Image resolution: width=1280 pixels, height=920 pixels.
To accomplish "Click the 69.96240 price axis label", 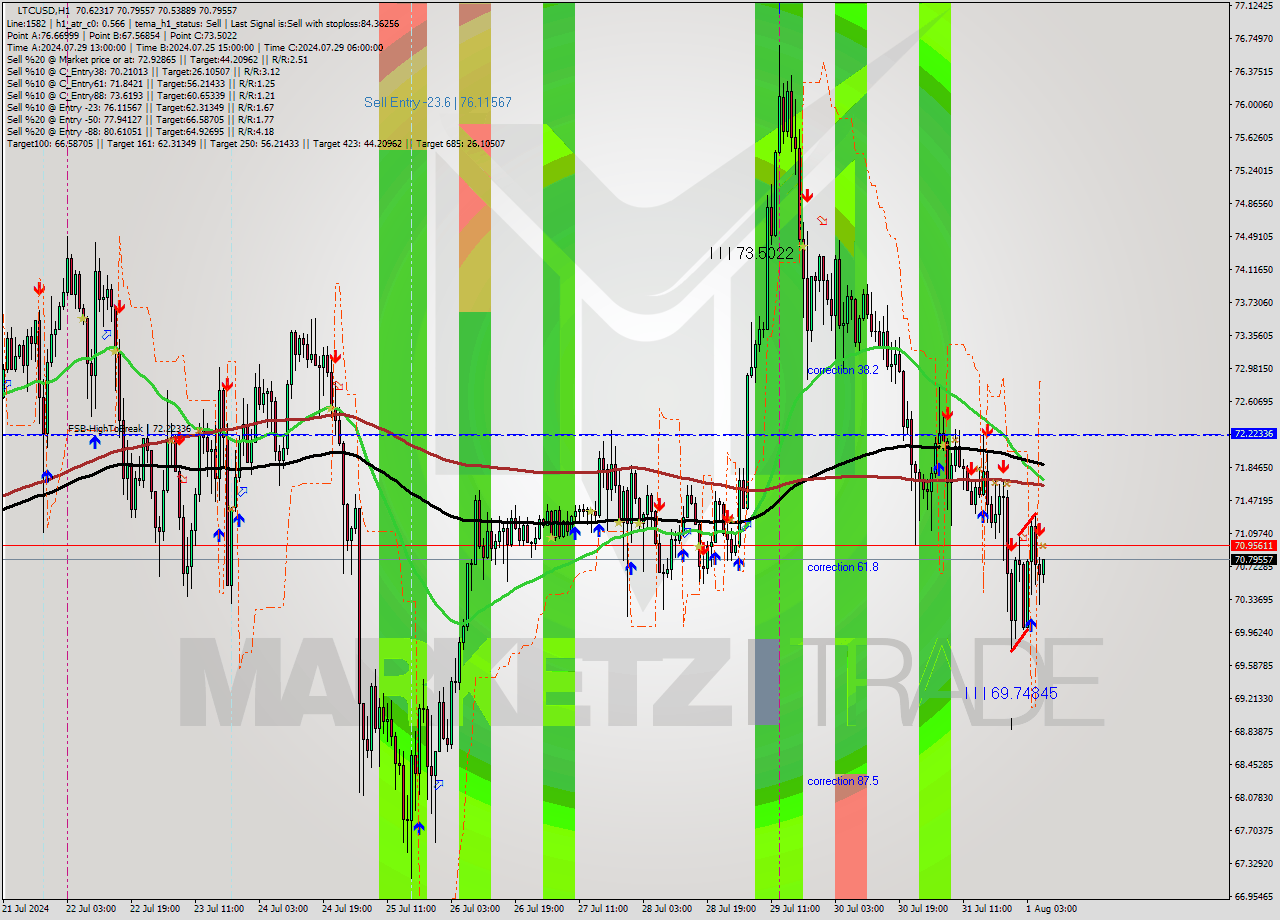I will 1254,633.
